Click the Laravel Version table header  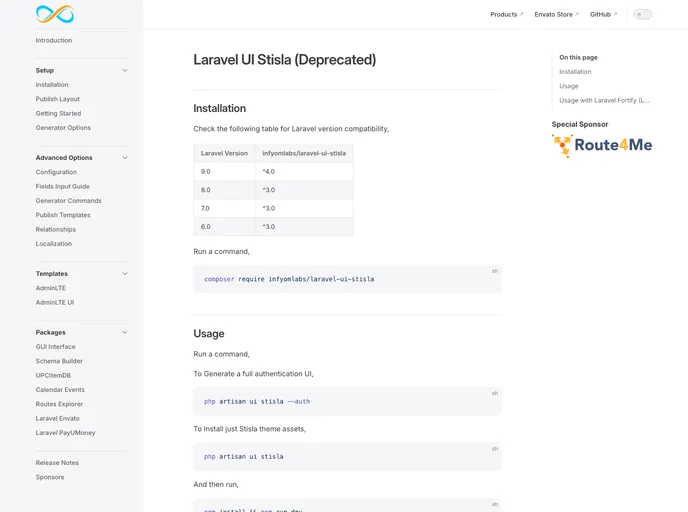224,153
